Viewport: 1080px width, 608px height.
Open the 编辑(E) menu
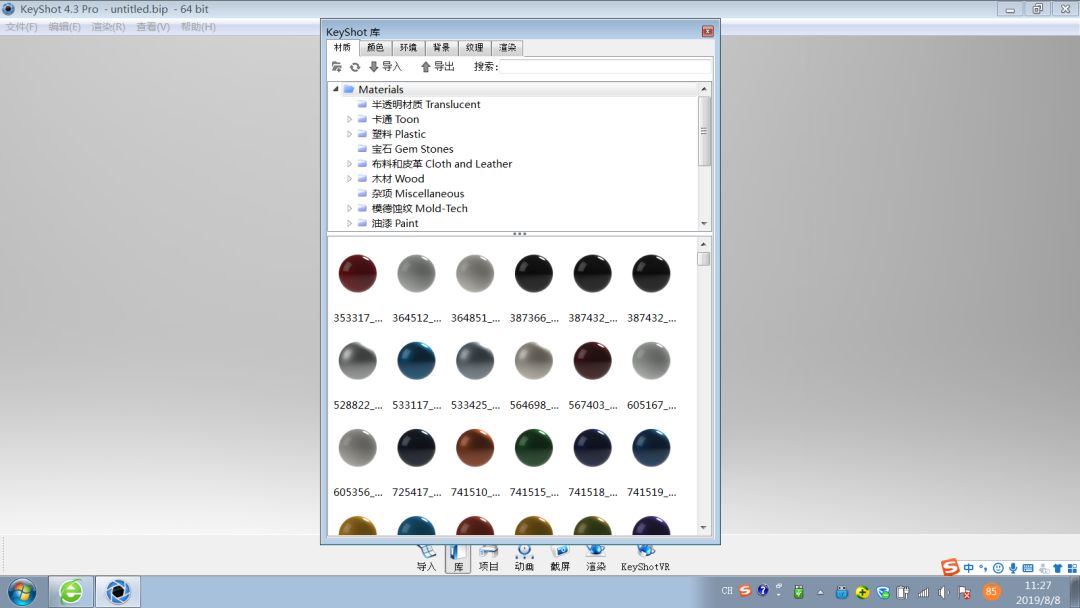coord(64,27)
